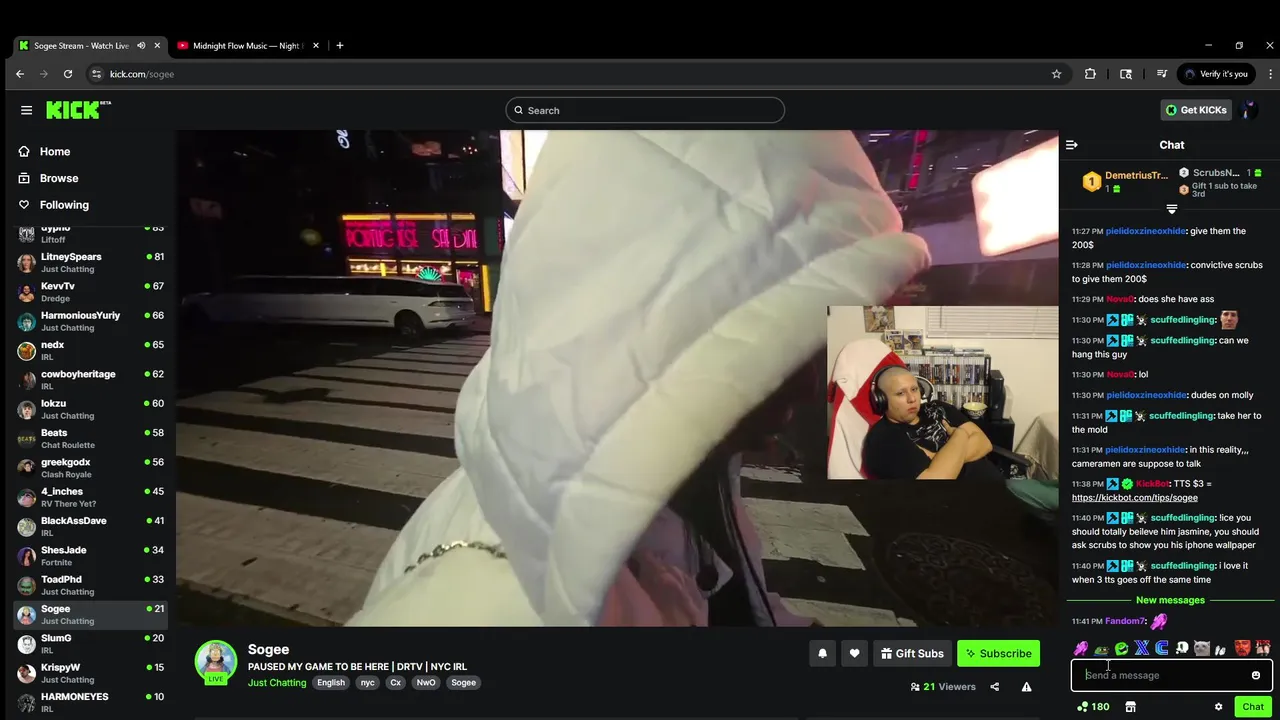Open the kickbot.com tips link in chat
This screenshot has width=1280, height=720.
pyautogui.click(x=1134, y=497)
